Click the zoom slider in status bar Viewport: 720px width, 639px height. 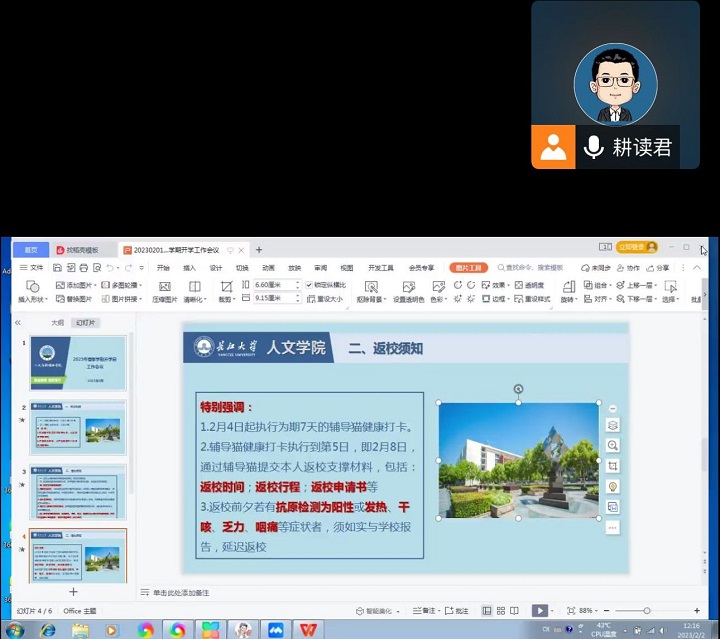pyautogui.click(x=647, y=611)
